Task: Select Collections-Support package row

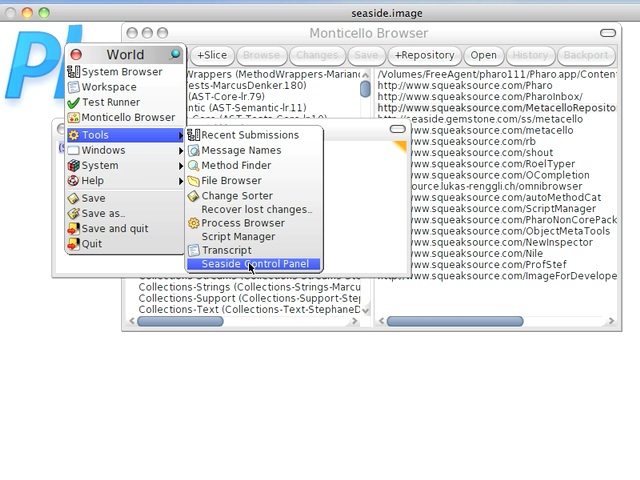Action: pos(249,298)
